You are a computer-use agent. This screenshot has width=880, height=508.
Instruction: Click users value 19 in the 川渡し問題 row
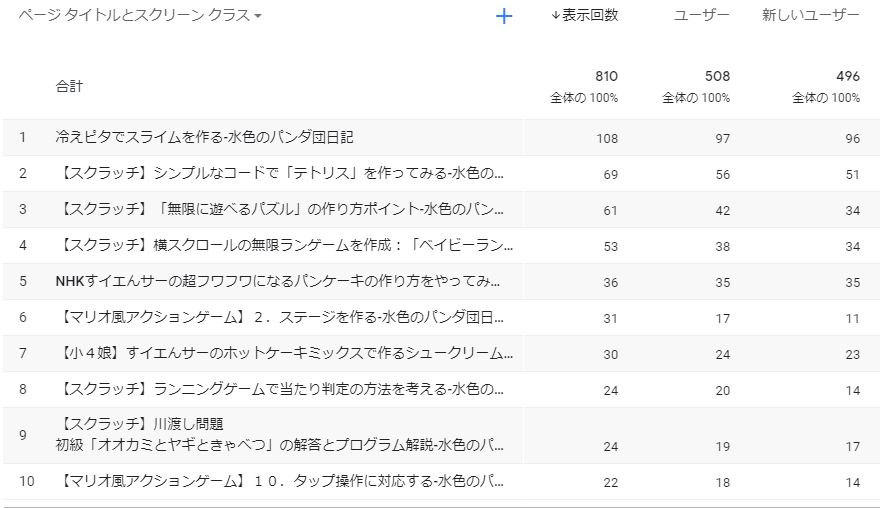(x=722, y=446)
